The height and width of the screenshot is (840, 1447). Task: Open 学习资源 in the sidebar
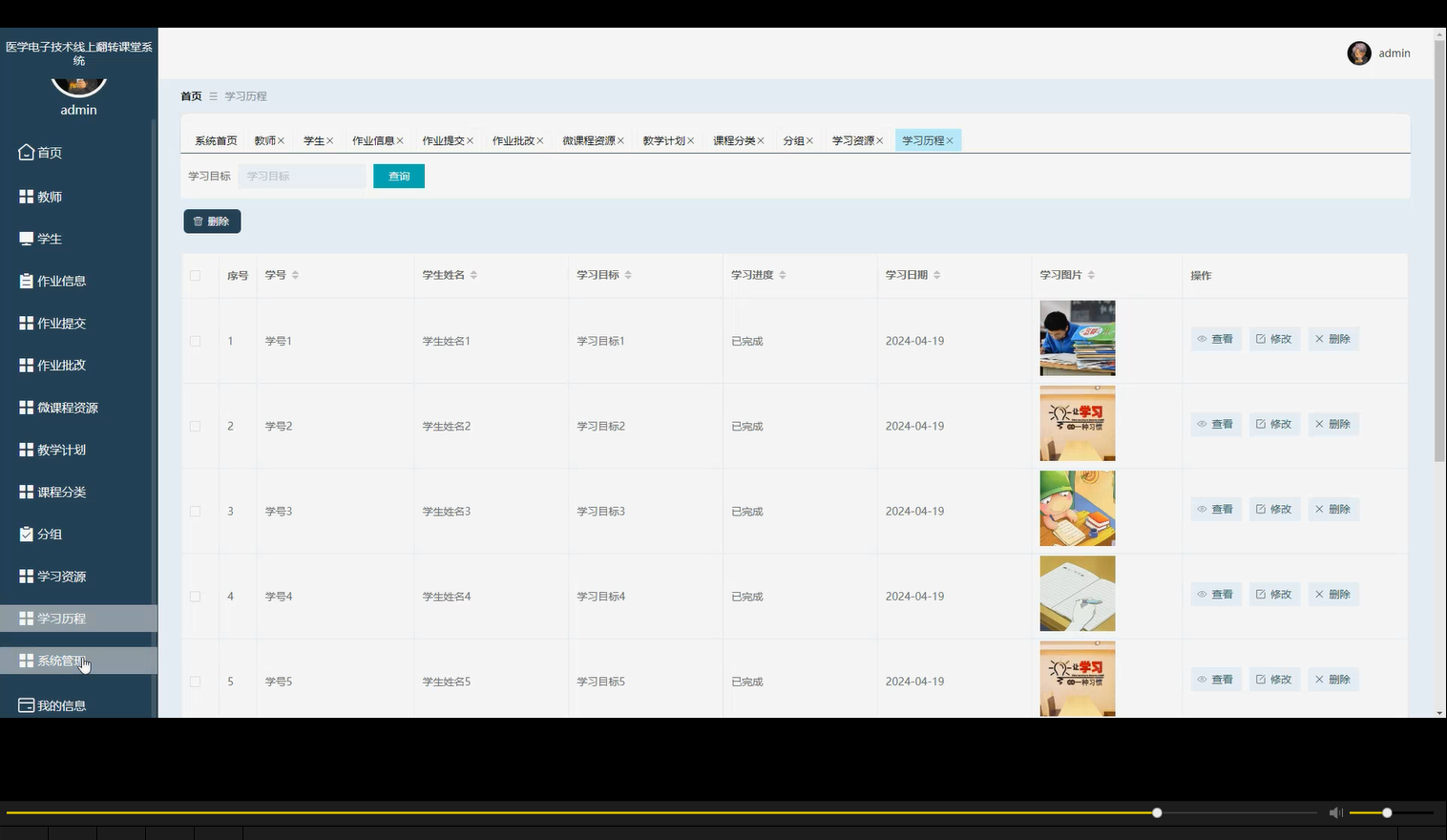[78, 576]
